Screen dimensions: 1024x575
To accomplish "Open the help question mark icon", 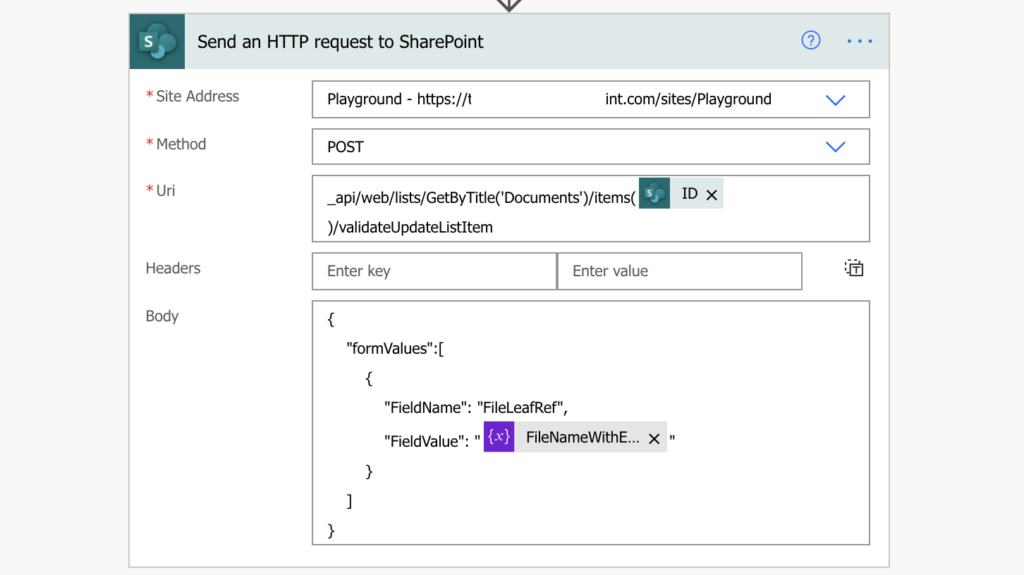I will (x=810, y=41).
